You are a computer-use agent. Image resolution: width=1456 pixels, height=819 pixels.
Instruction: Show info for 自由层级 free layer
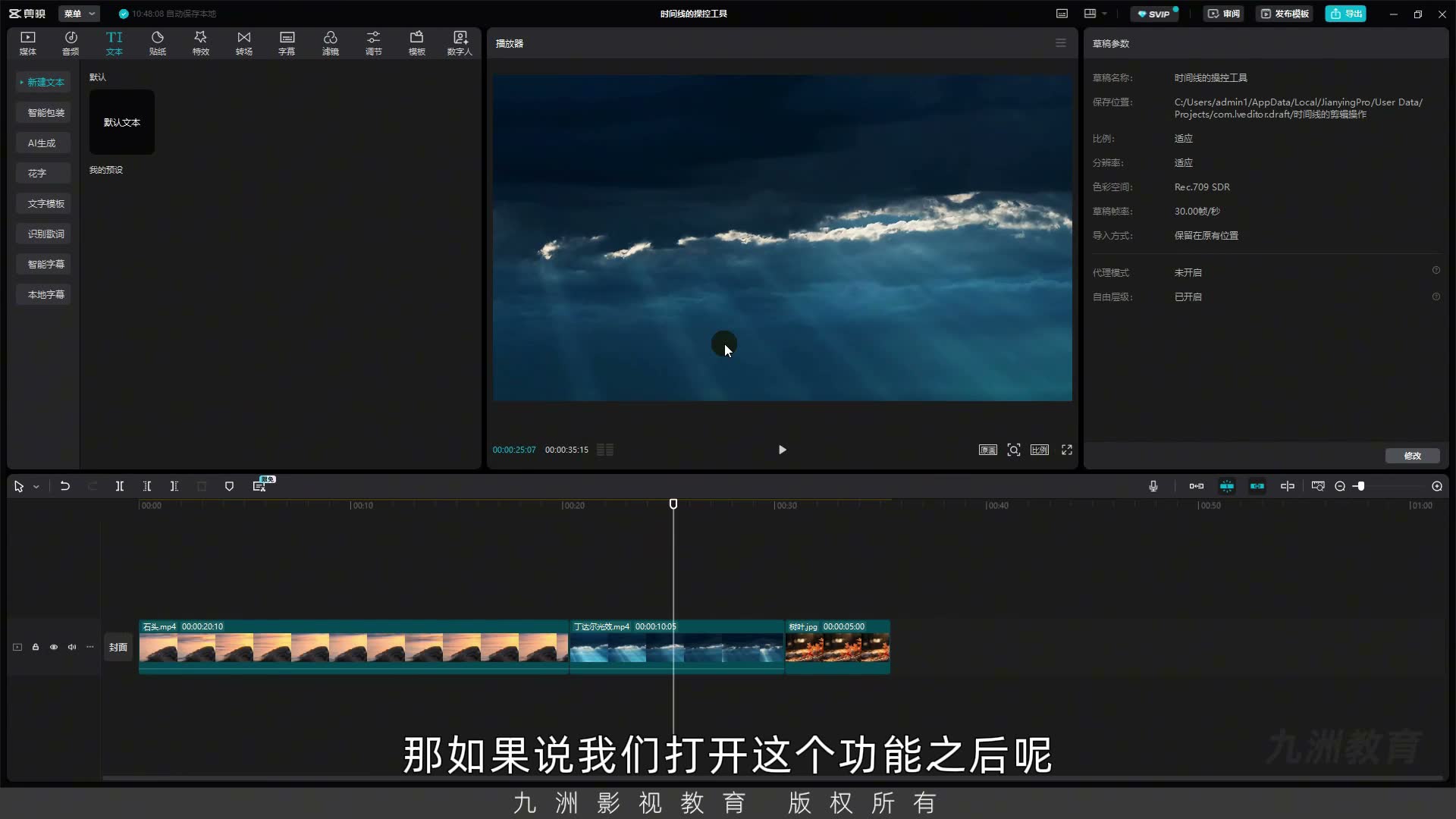coord(1436,297)
